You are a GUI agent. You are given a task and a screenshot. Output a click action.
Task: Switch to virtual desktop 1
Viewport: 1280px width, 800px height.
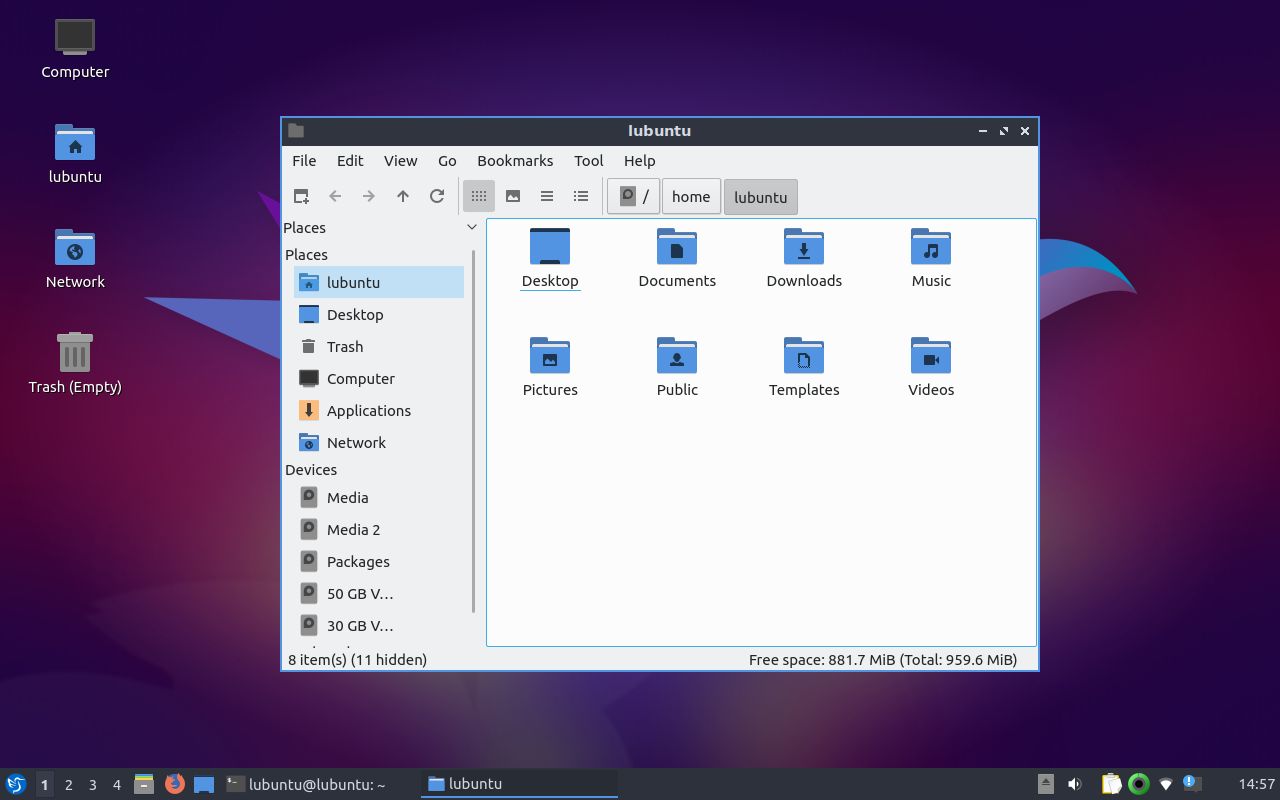pos(44,784)
